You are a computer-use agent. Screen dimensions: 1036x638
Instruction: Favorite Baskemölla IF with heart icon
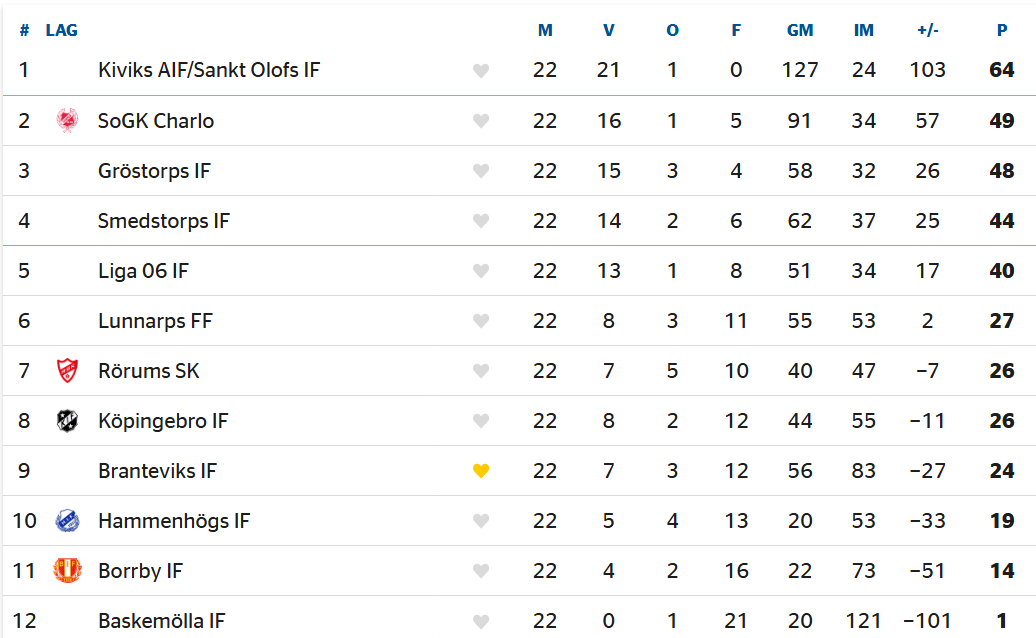[481, 621]
